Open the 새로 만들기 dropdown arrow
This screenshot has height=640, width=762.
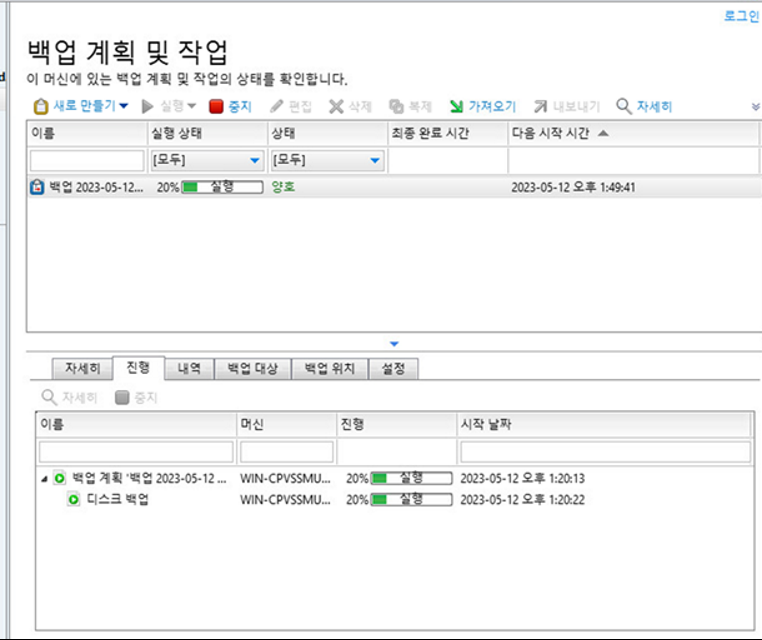(x=123, y=106)
